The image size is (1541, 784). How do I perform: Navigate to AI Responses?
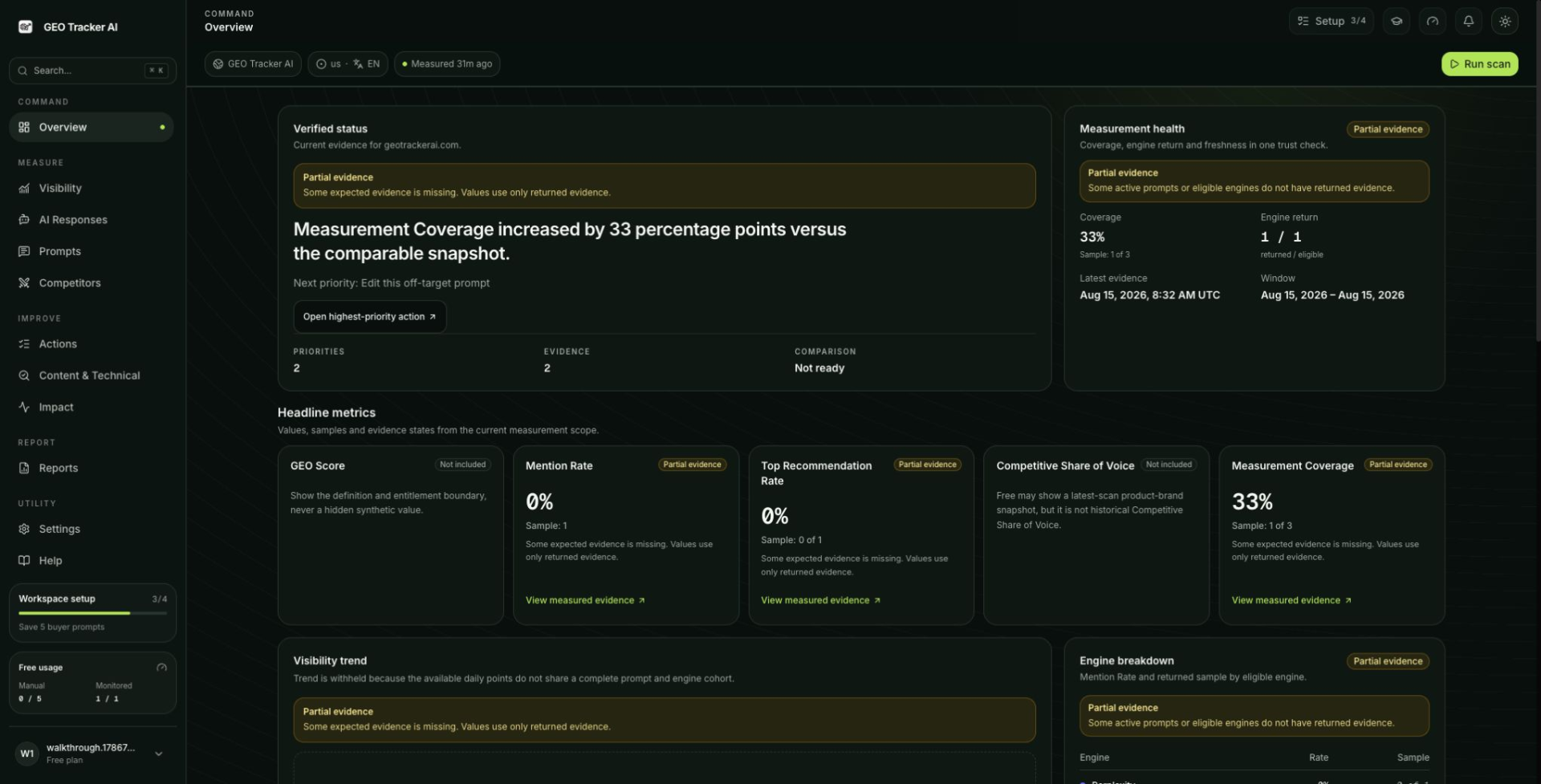(91, 219)
